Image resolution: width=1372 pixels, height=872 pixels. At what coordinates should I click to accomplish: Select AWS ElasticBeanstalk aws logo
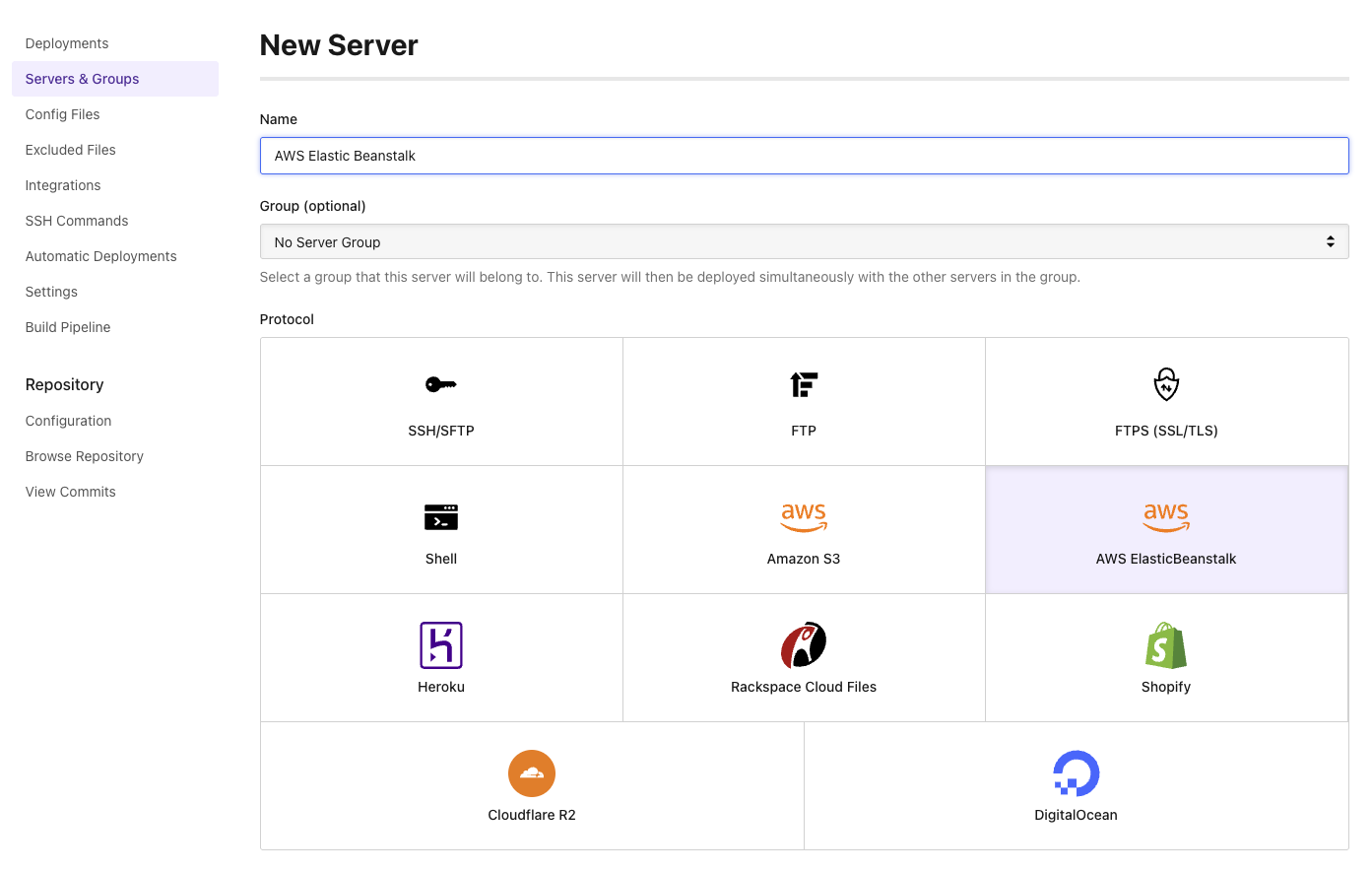coord(1166,517)
